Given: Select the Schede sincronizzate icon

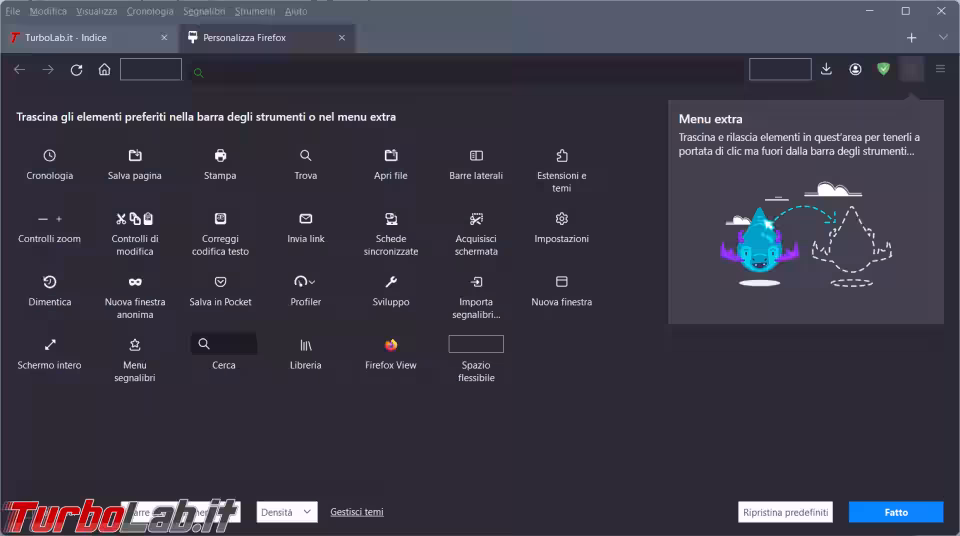Looking at the screenshot, I should pyautogui.click(x=391, y=219).
